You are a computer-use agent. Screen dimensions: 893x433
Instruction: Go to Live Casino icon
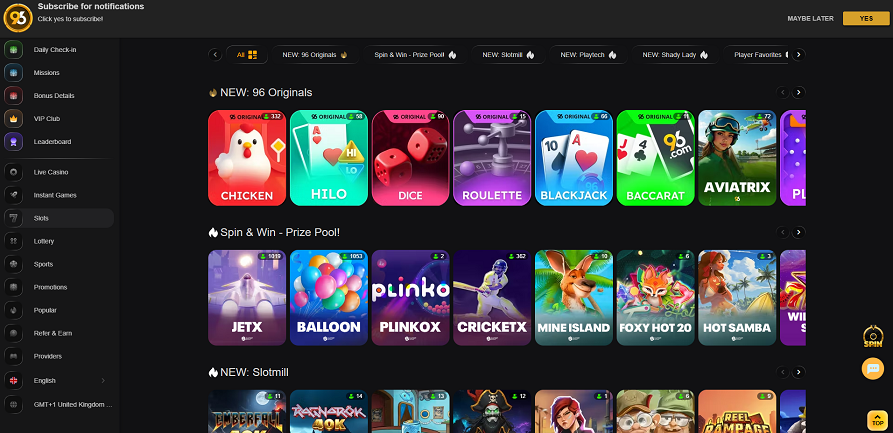pos(13,172)
